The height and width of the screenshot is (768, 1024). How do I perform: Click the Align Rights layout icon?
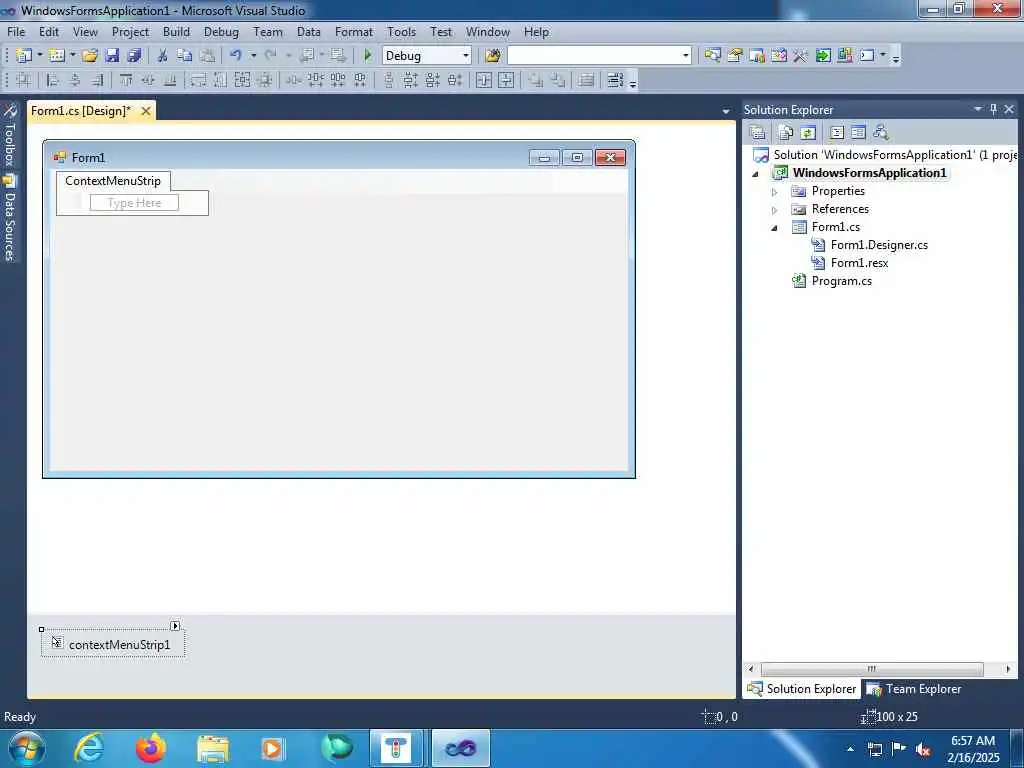(x=97, y=80)
